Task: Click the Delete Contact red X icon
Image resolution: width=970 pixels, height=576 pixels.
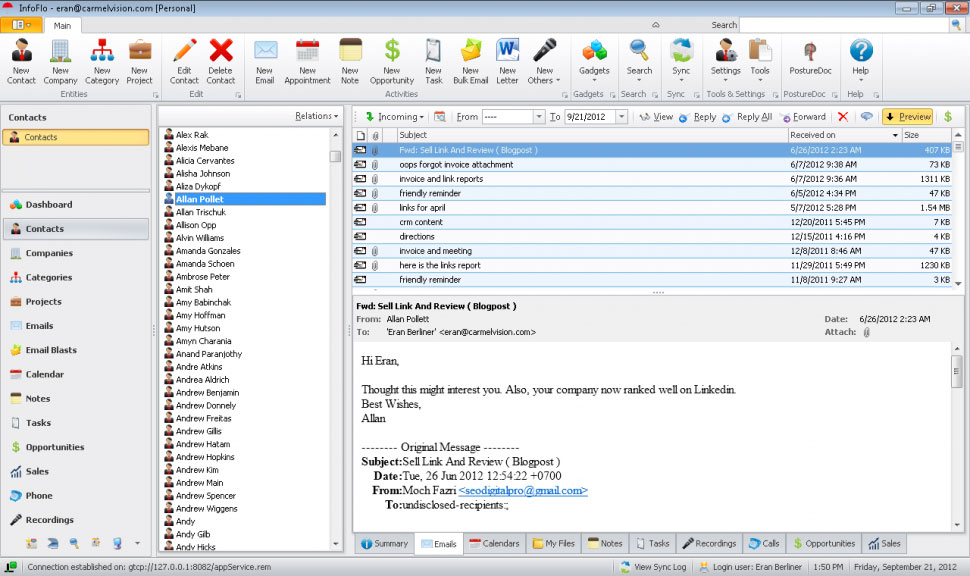Action: 221,61
